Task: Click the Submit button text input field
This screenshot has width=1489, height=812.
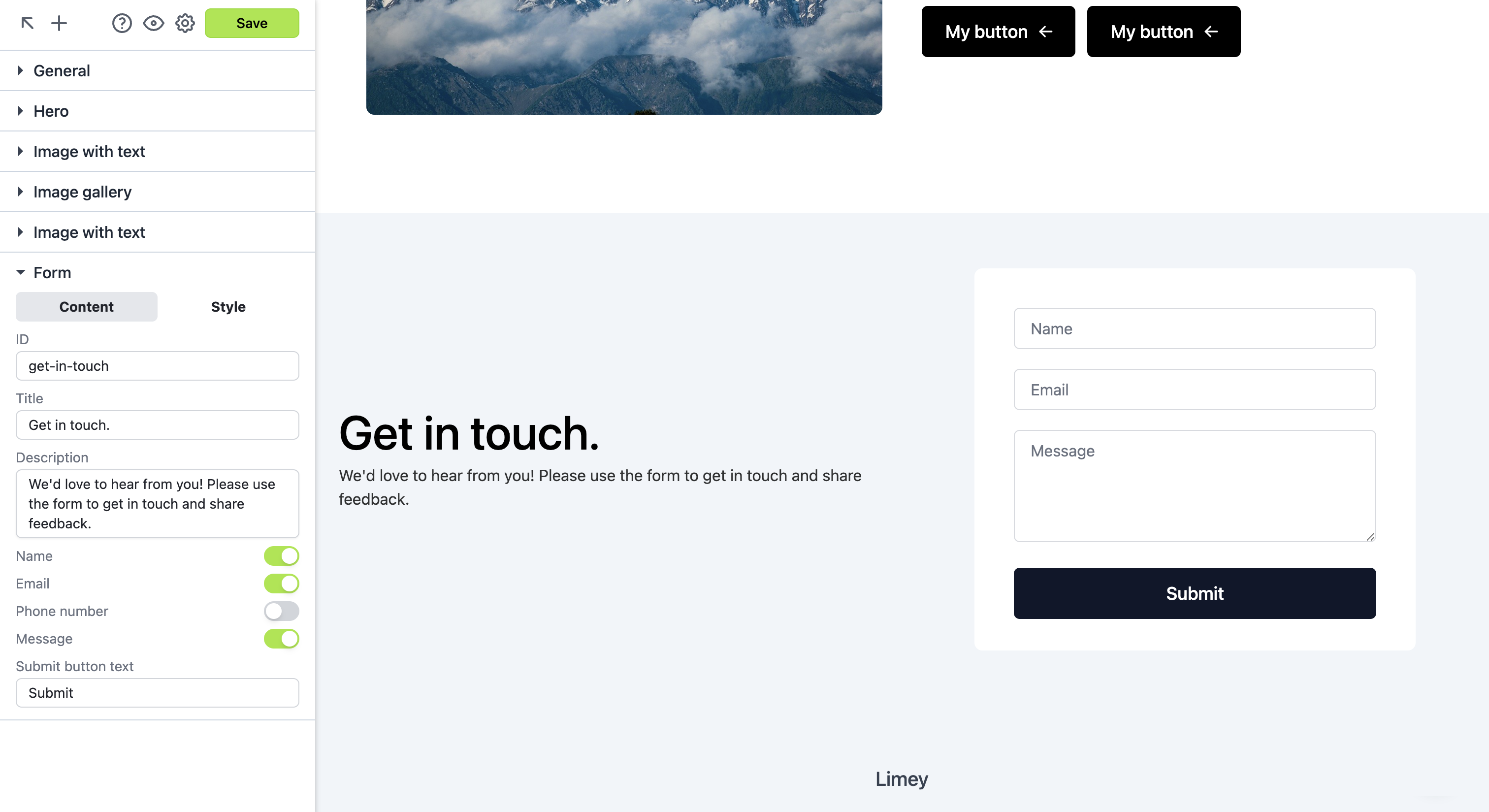Action: 157,692
